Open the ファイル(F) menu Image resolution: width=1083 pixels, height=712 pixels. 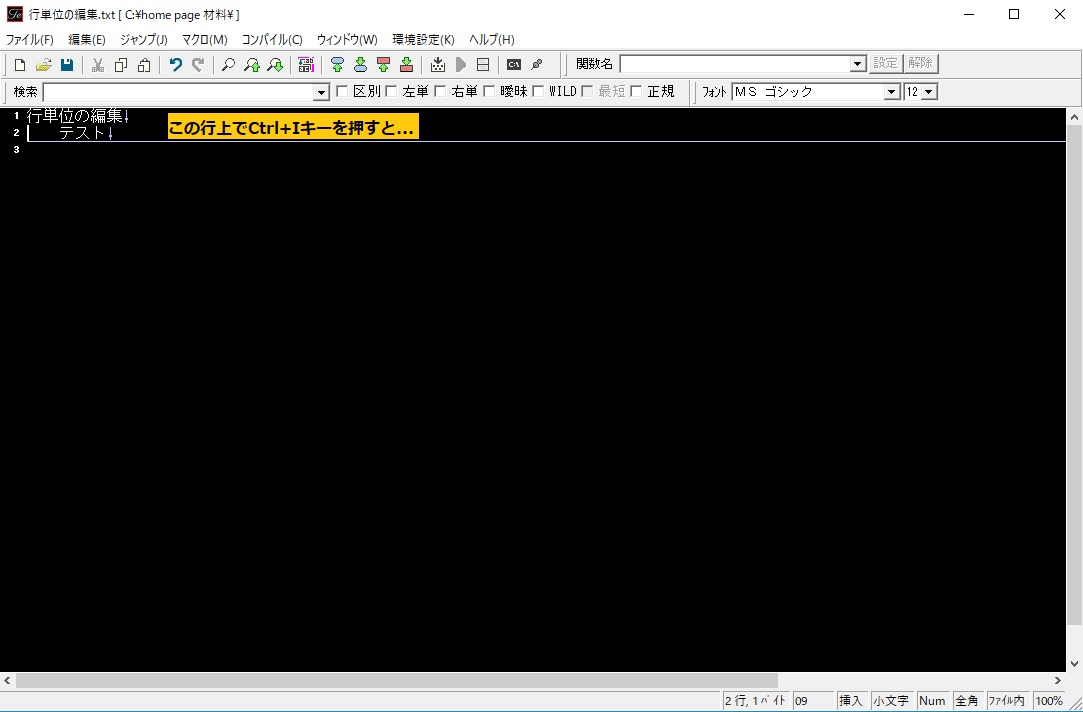tap(30, 39)
